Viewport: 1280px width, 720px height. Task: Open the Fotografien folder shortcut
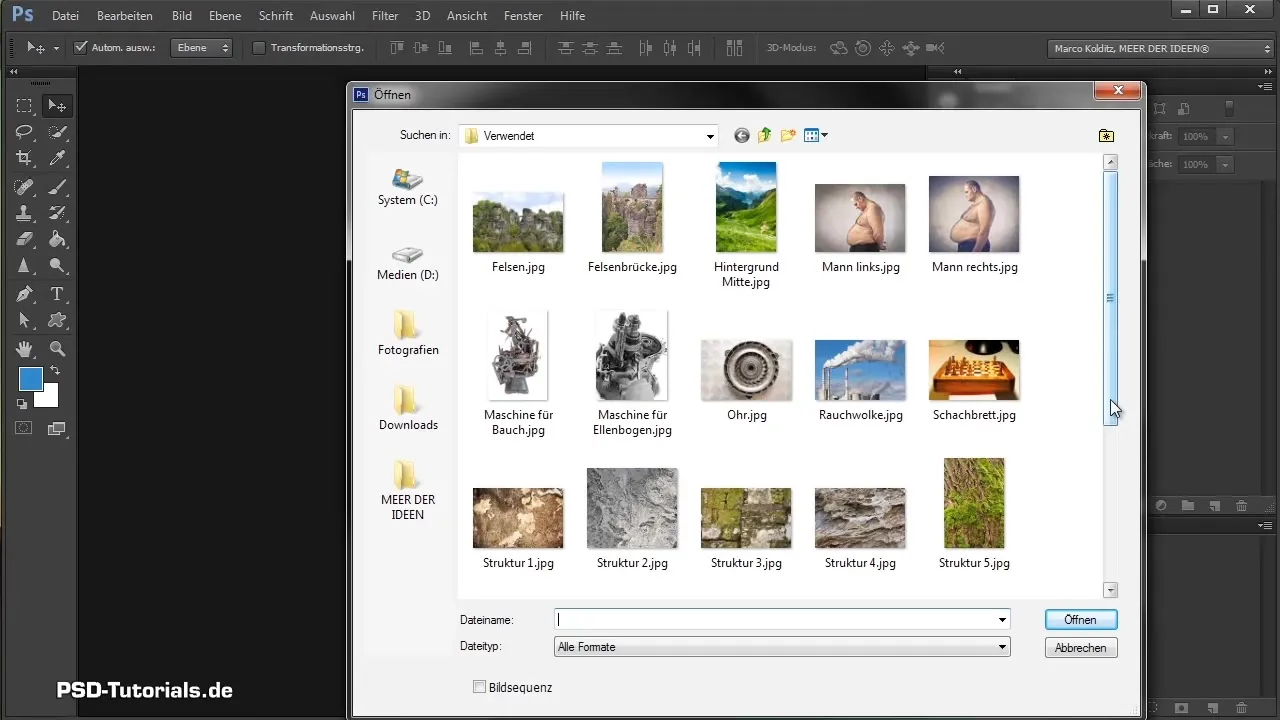[408, 333]
